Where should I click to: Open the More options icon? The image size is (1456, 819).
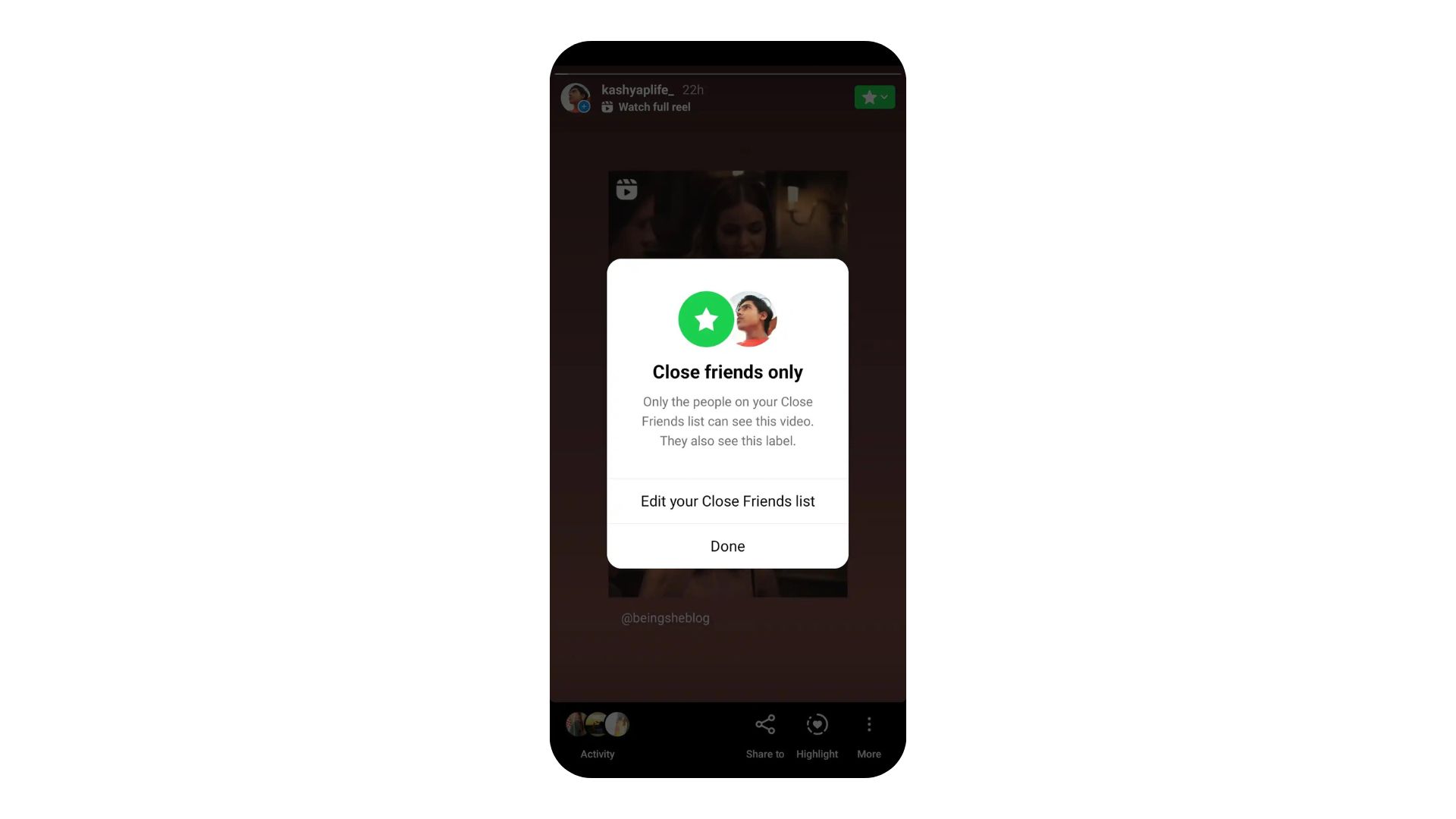pyautogui.click(x=869, y=724)
